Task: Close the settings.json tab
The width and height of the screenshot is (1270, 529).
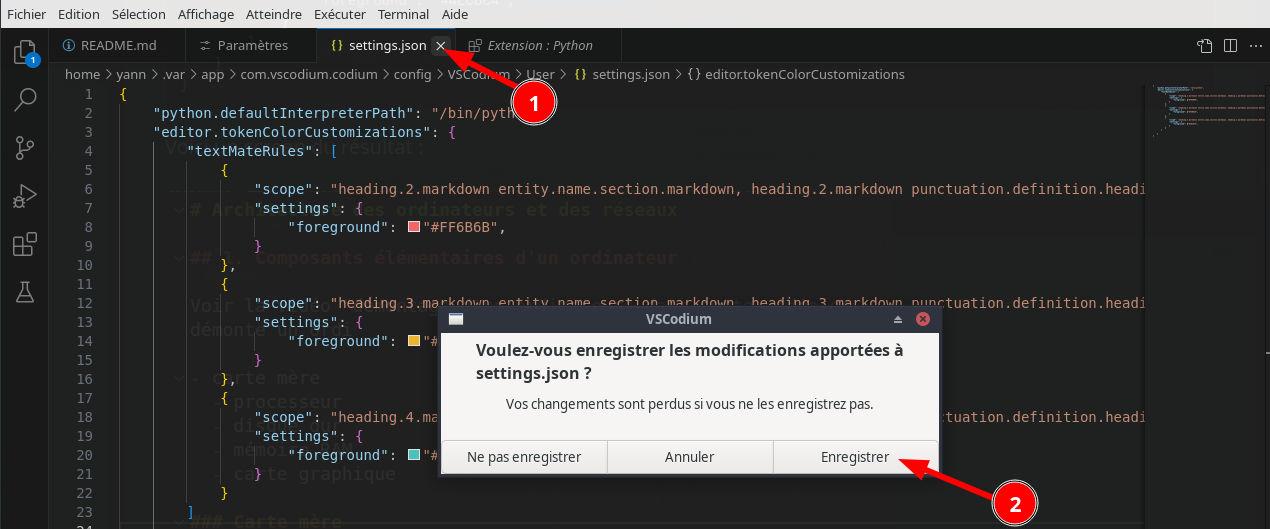Action: [440, 46]
